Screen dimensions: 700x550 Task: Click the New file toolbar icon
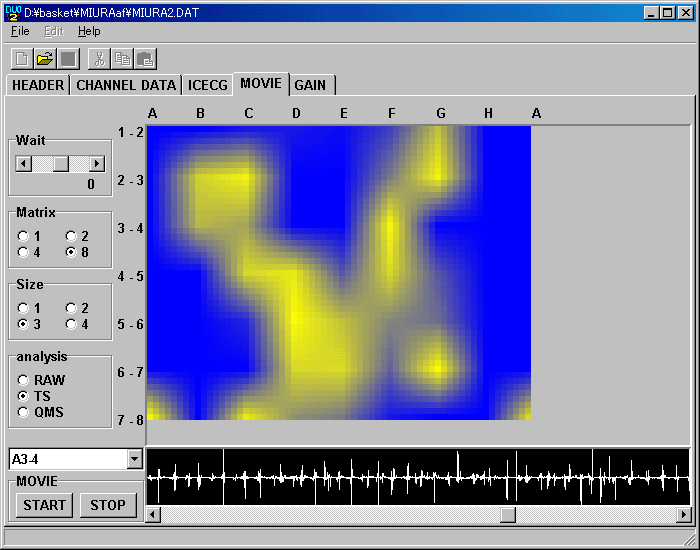coord(23,59)
